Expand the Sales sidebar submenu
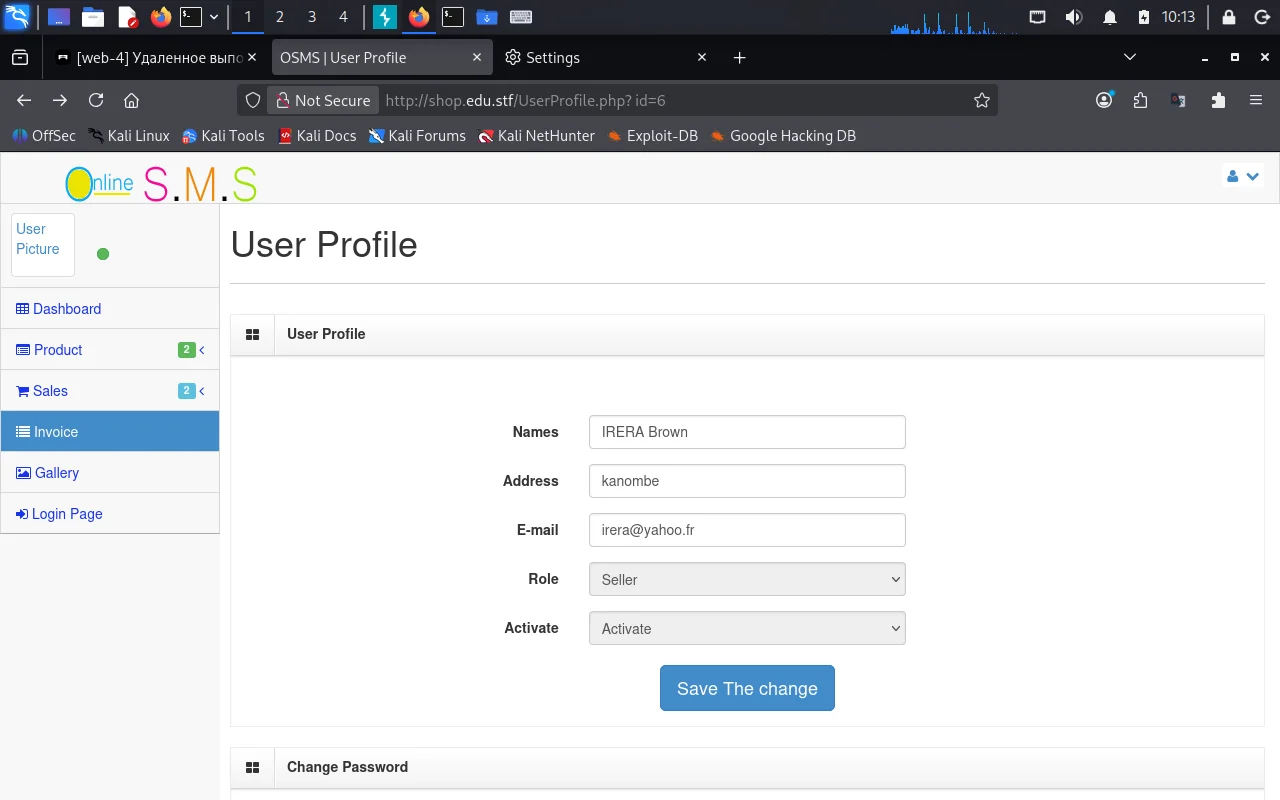This screenshot has width=1280, height=800. (x=110, y=391)
